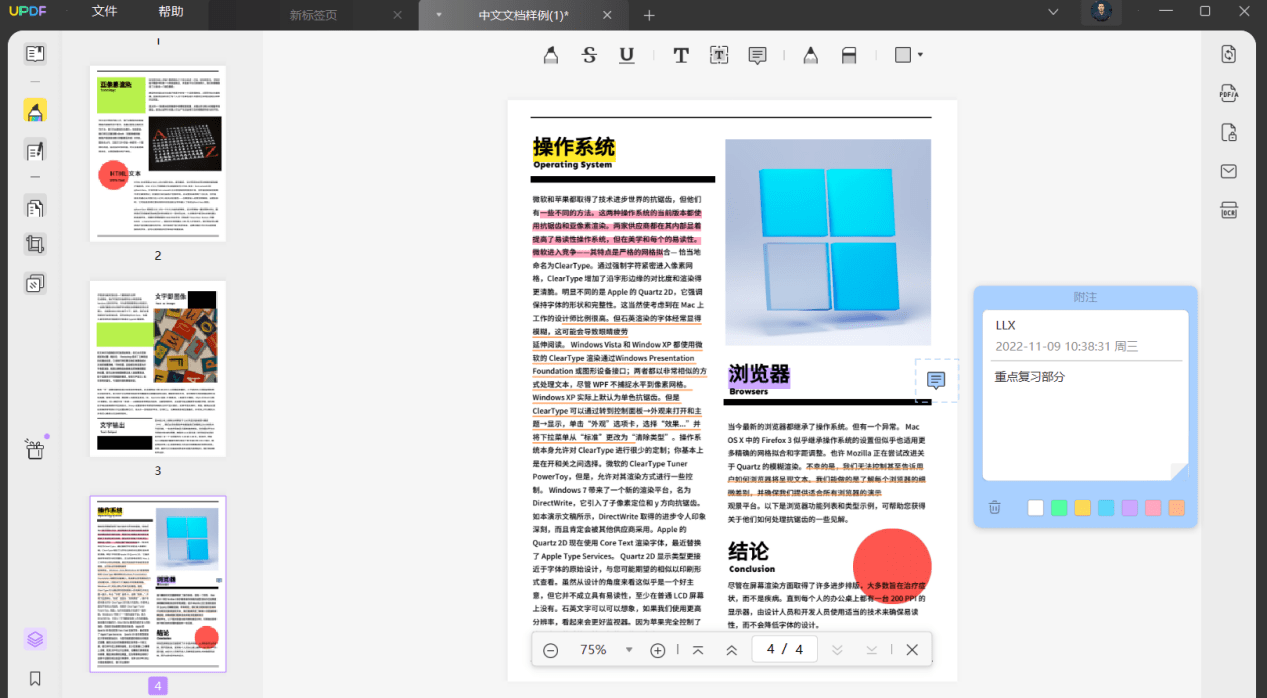Zoom out with minus button
This screenshot has width=1267, height=698.
coord(550,650)
